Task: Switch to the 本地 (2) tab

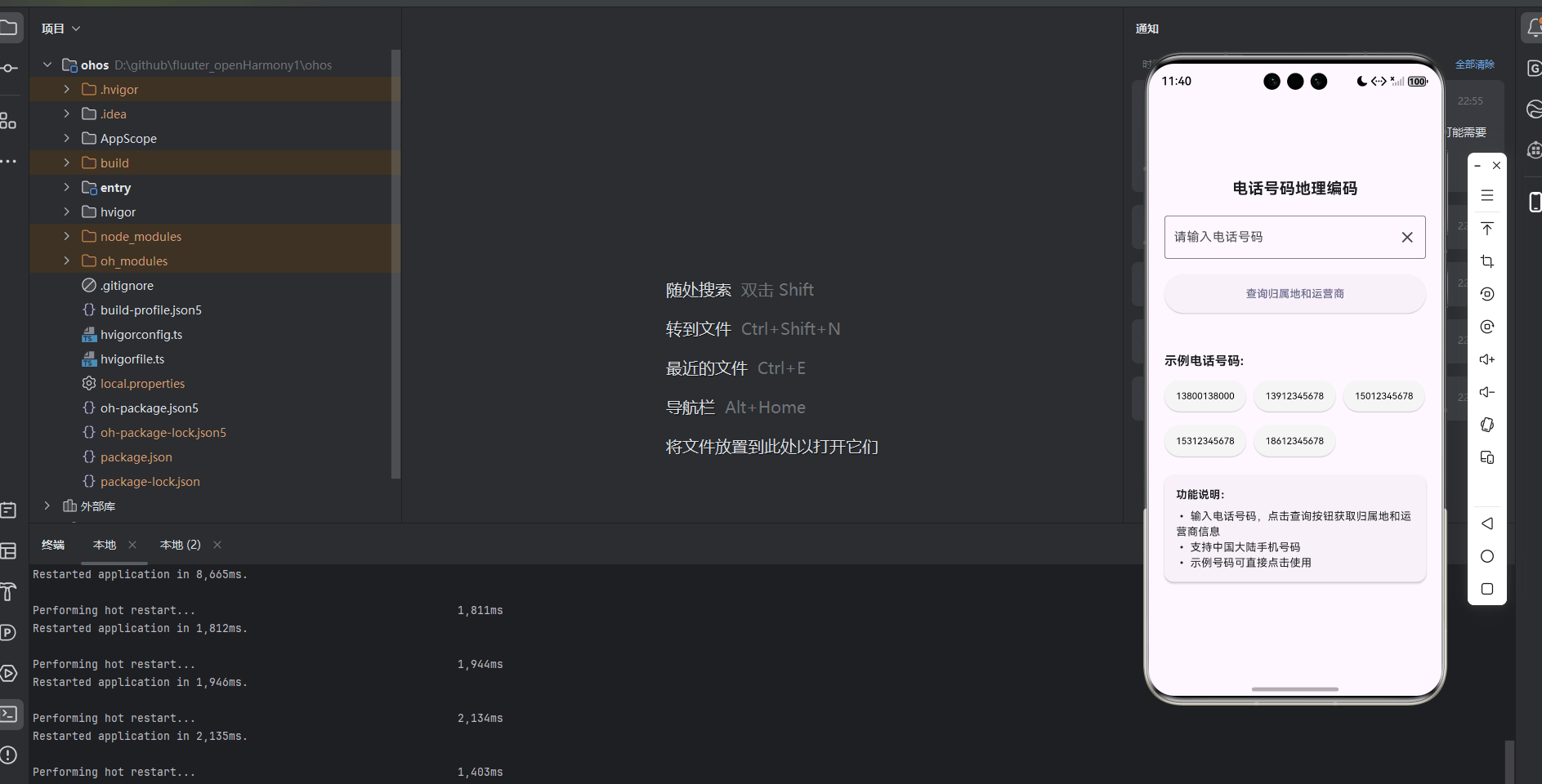Action: [180, 545]
